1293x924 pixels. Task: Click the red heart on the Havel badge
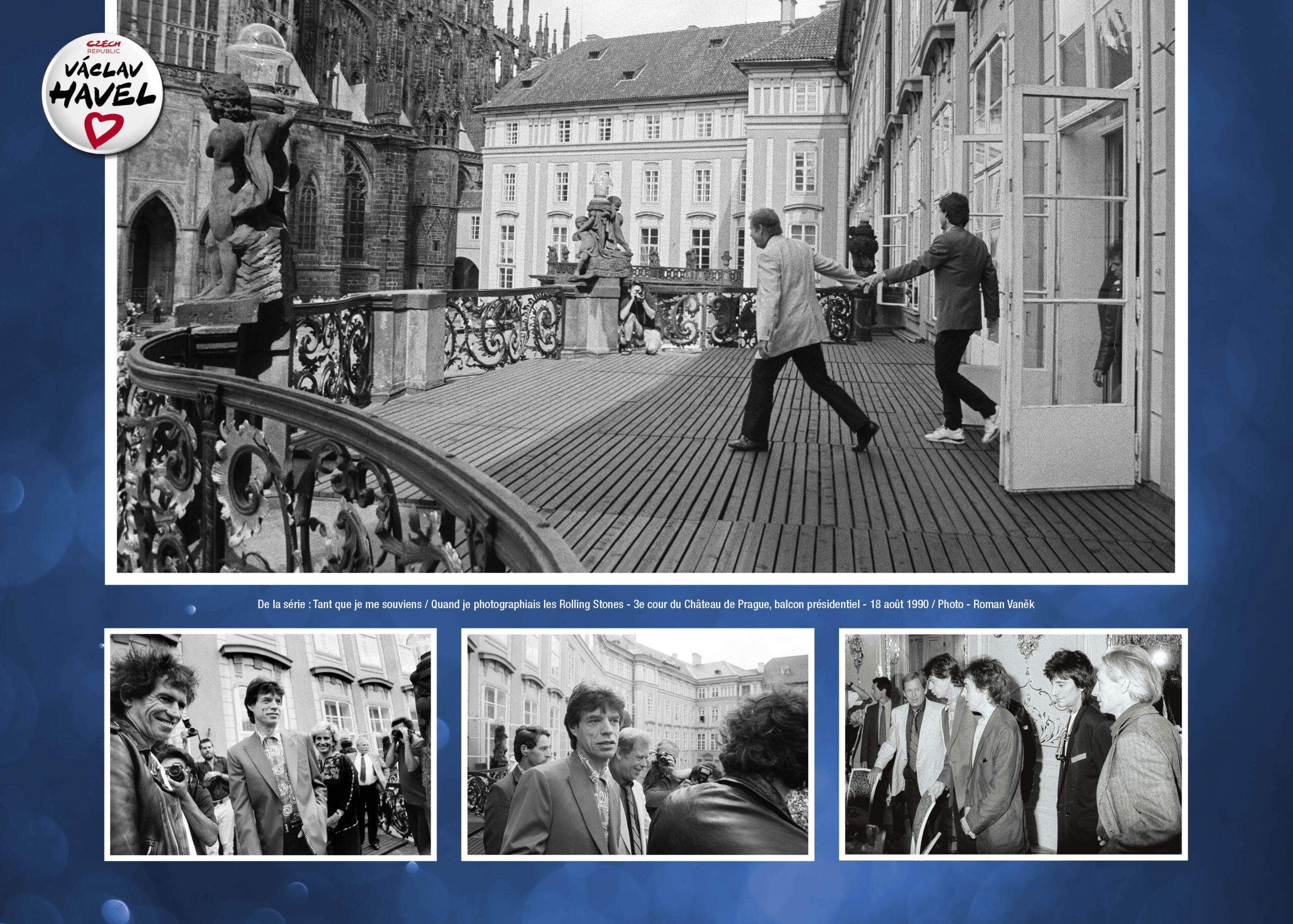point(103,130)
